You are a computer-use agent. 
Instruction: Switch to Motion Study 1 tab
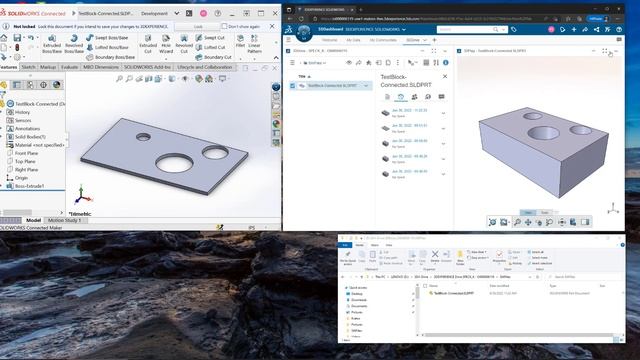pyautogui.click(x=64, y=220)
